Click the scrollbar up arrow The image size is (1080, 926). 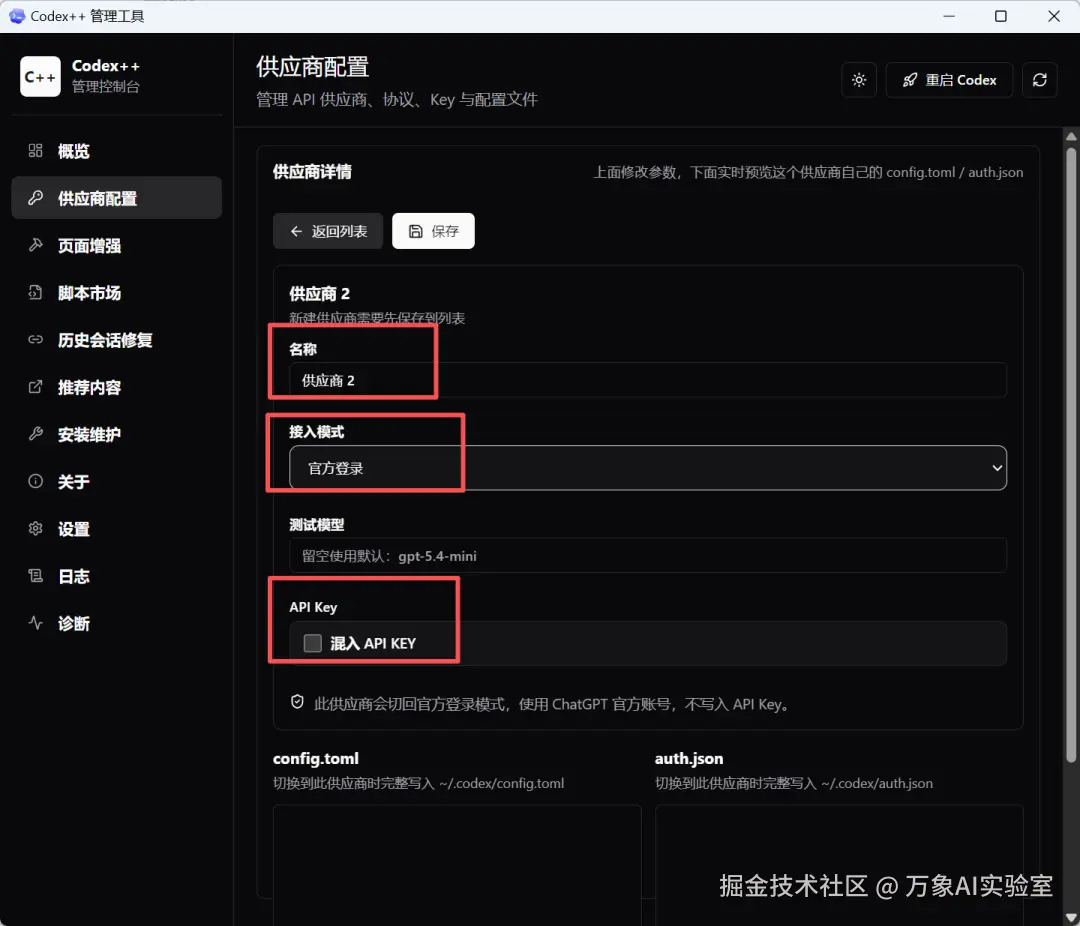coord(1071,136)
